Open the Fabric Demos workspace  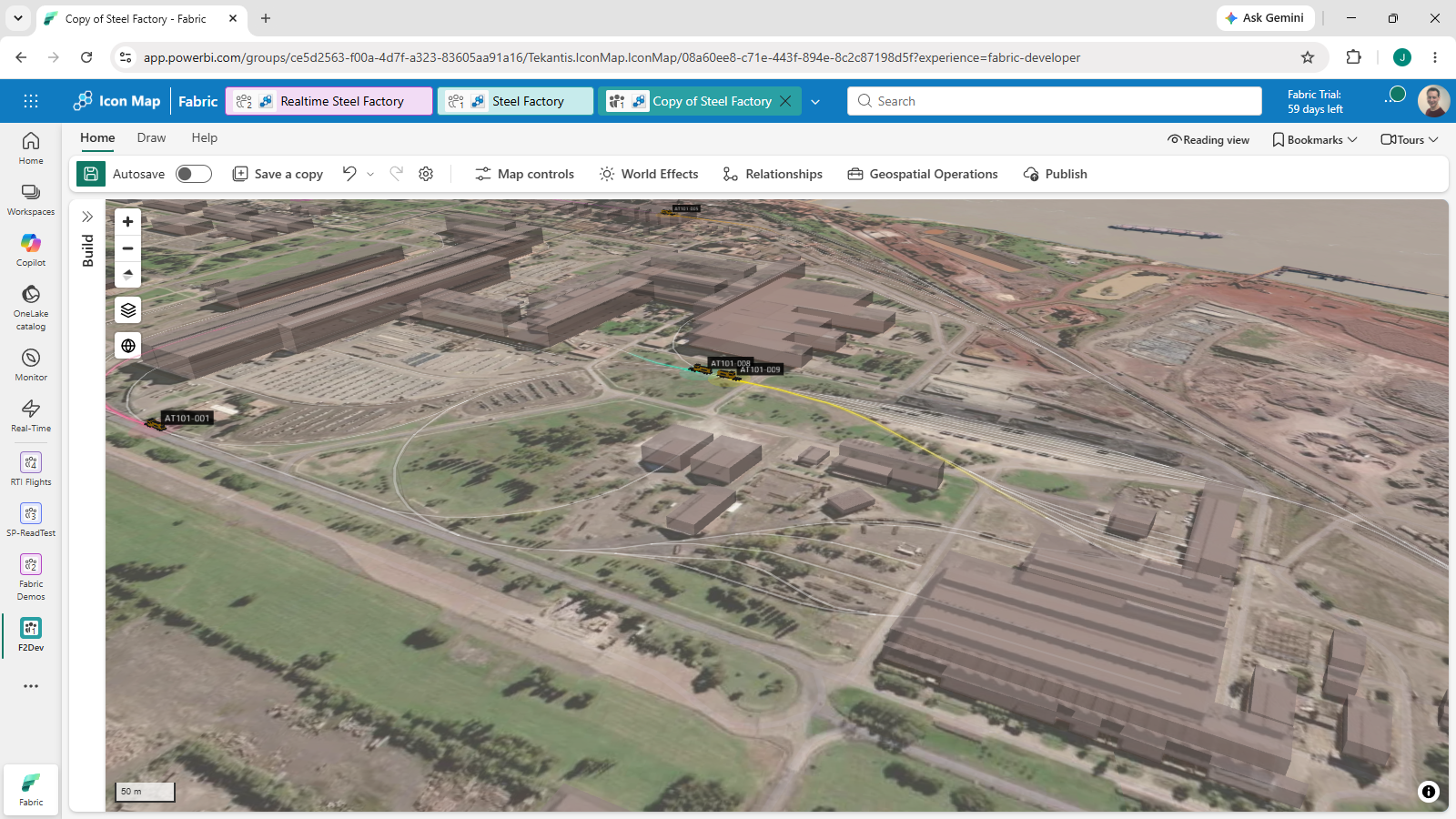pos(31,577)
